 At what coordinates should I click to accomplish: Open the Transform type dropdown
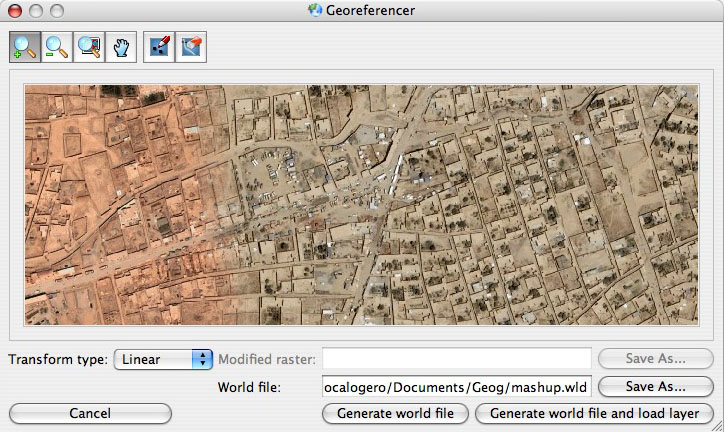[163, 359]
